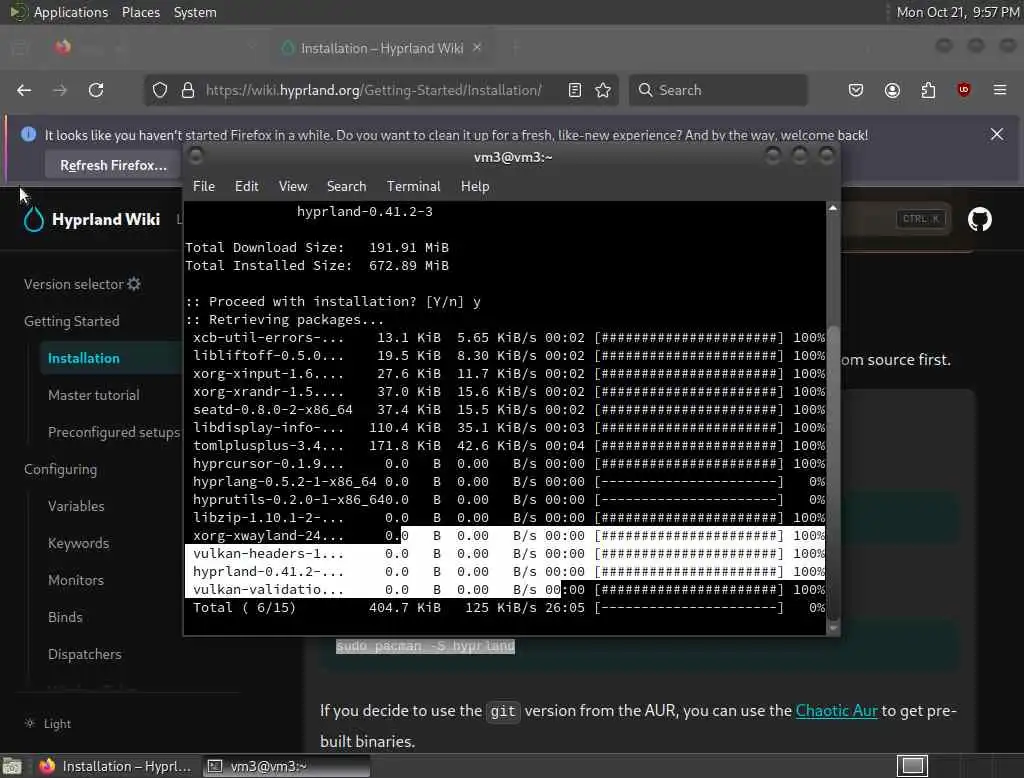Toggle reader view icon in address bar

tap(575, 90)
